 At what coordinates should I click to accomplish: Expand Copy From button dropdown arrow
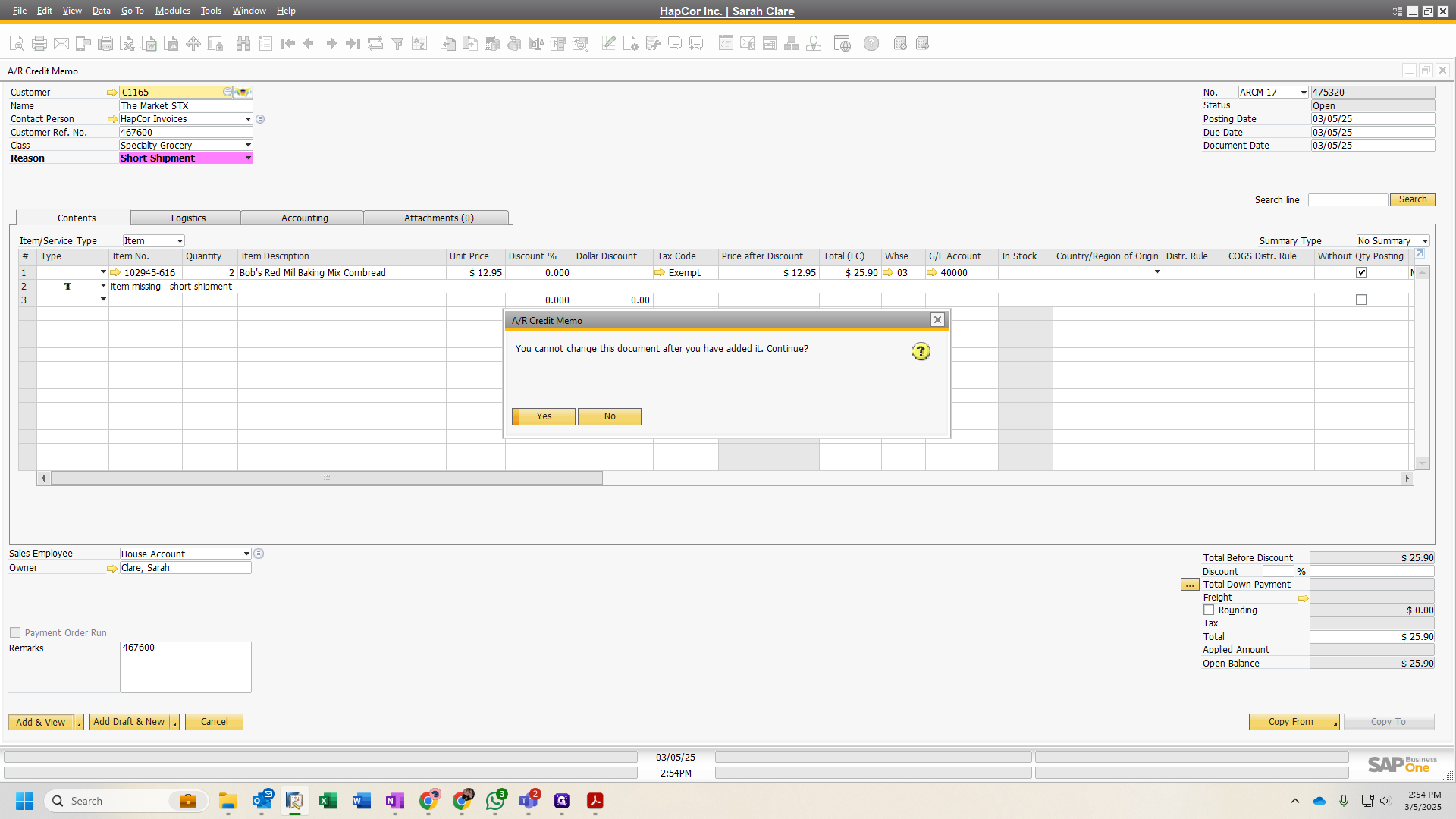1335,723
